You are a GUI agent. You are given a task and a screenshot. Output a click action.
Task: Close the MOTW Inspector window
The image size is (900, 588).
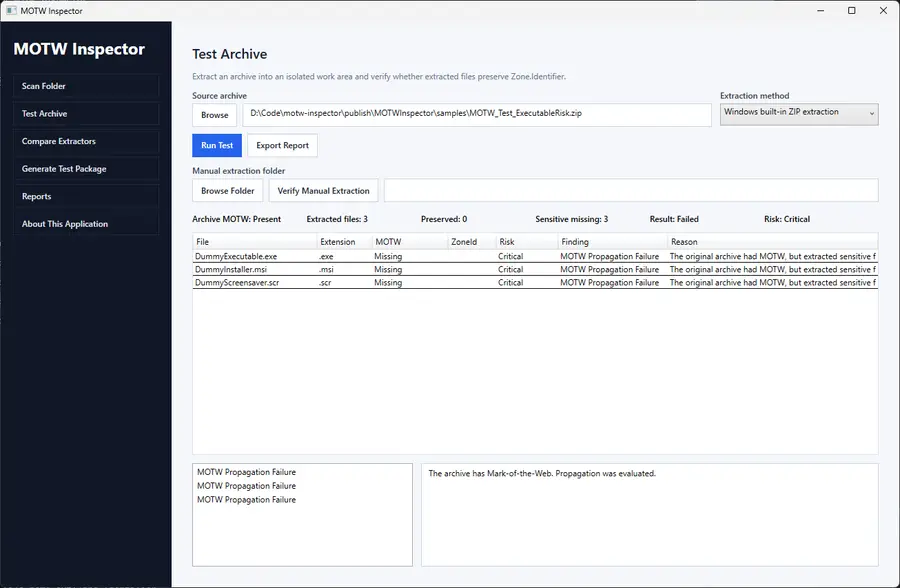tap(883, 10)
